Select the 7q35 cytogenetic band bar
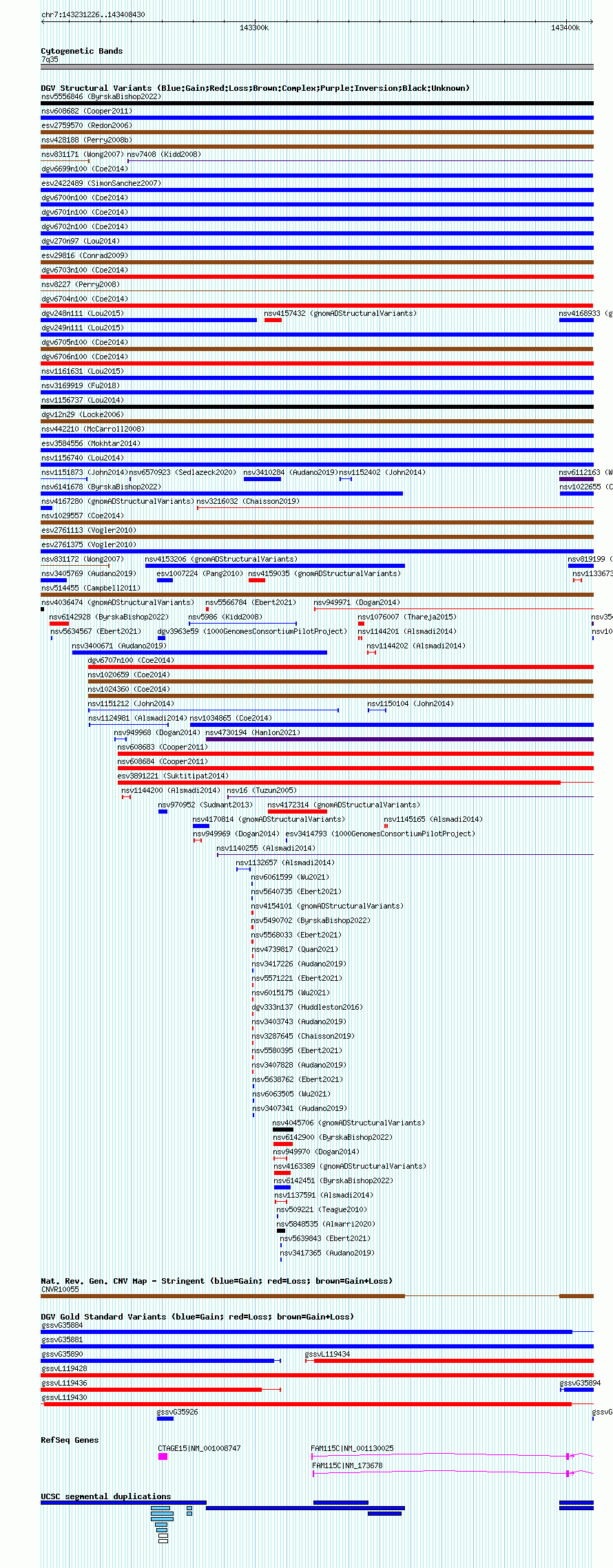613x1568 pixels. point(317,67)
